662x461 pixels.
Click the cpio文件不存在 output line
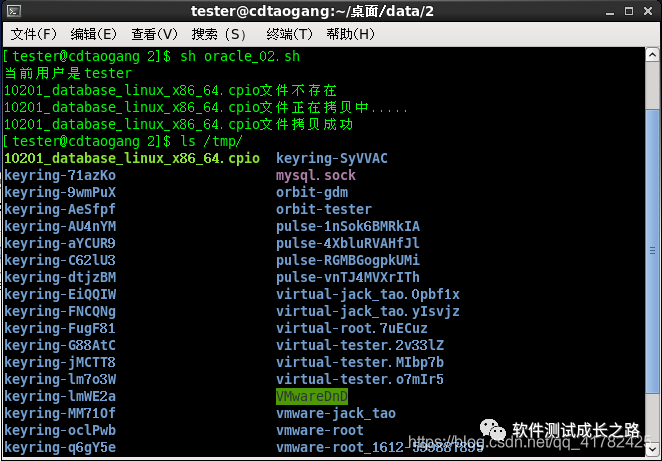pos(170,90)
